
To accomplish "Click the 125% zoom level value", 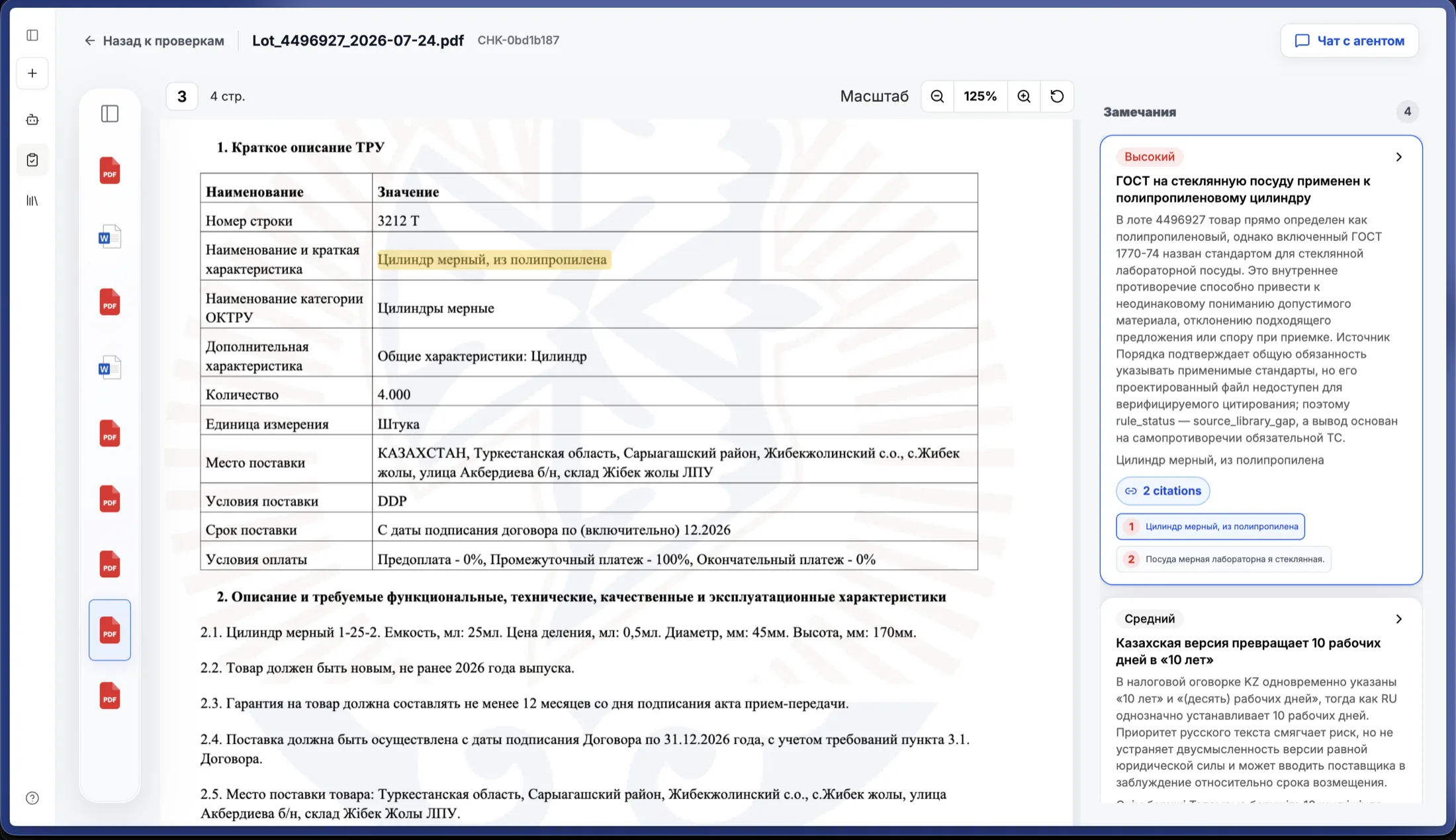I will [980, 97].
